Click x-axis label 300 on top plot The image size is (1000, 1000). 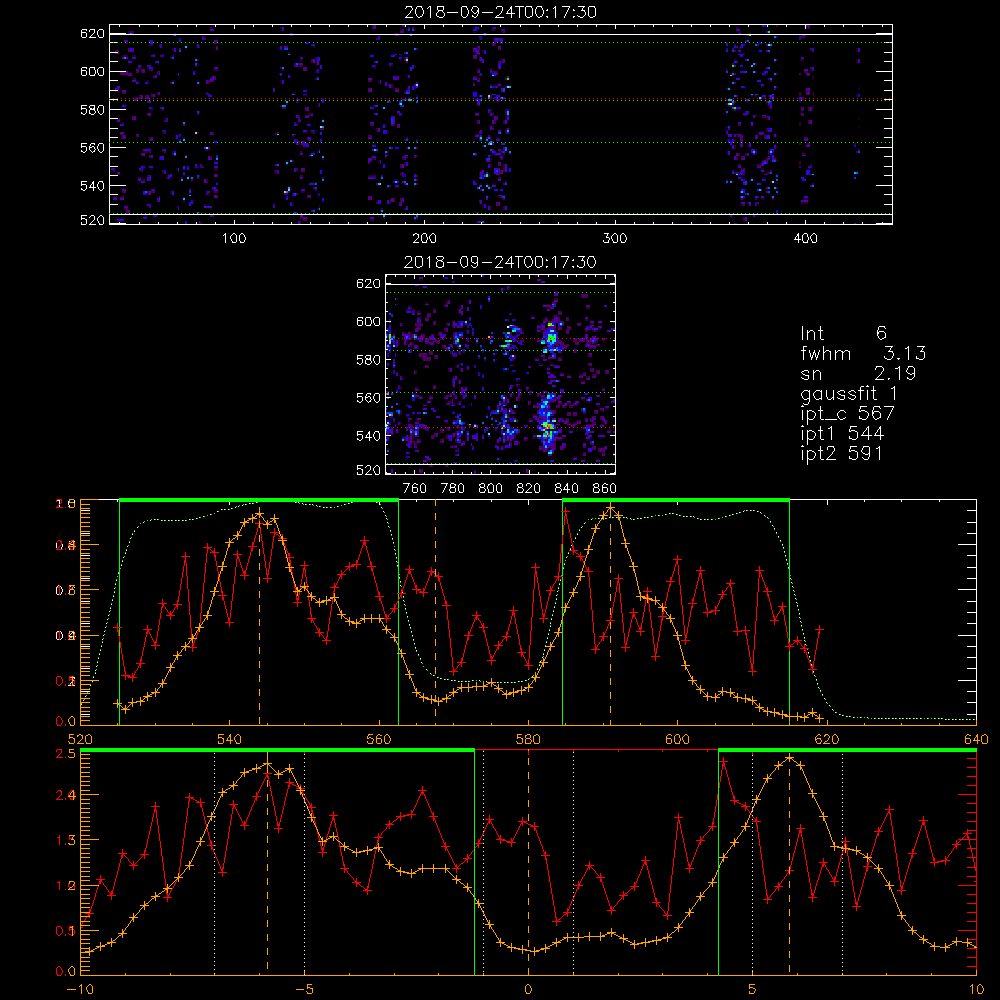click(x=615, y=239)
